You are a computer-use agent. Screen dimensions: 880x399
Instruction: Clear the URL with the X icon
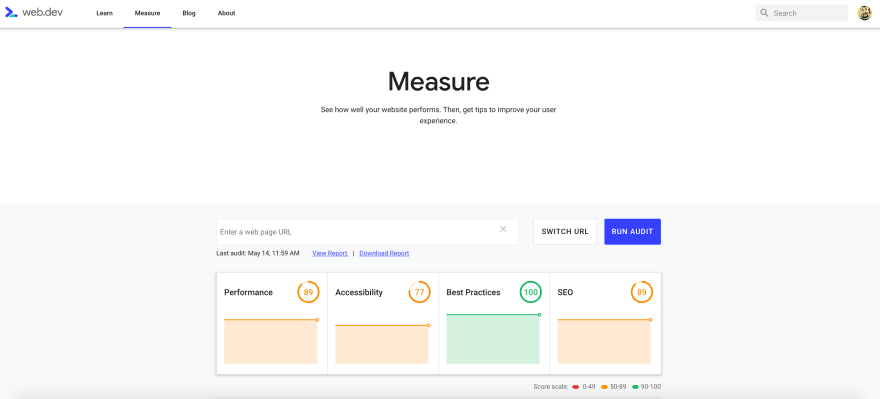pos(503,229)
